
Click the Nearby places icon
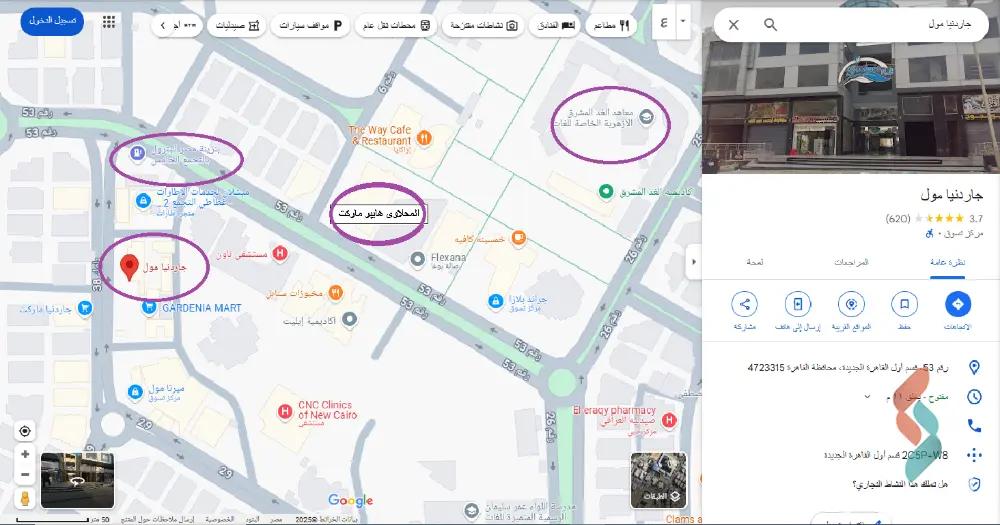click(851, 305)
